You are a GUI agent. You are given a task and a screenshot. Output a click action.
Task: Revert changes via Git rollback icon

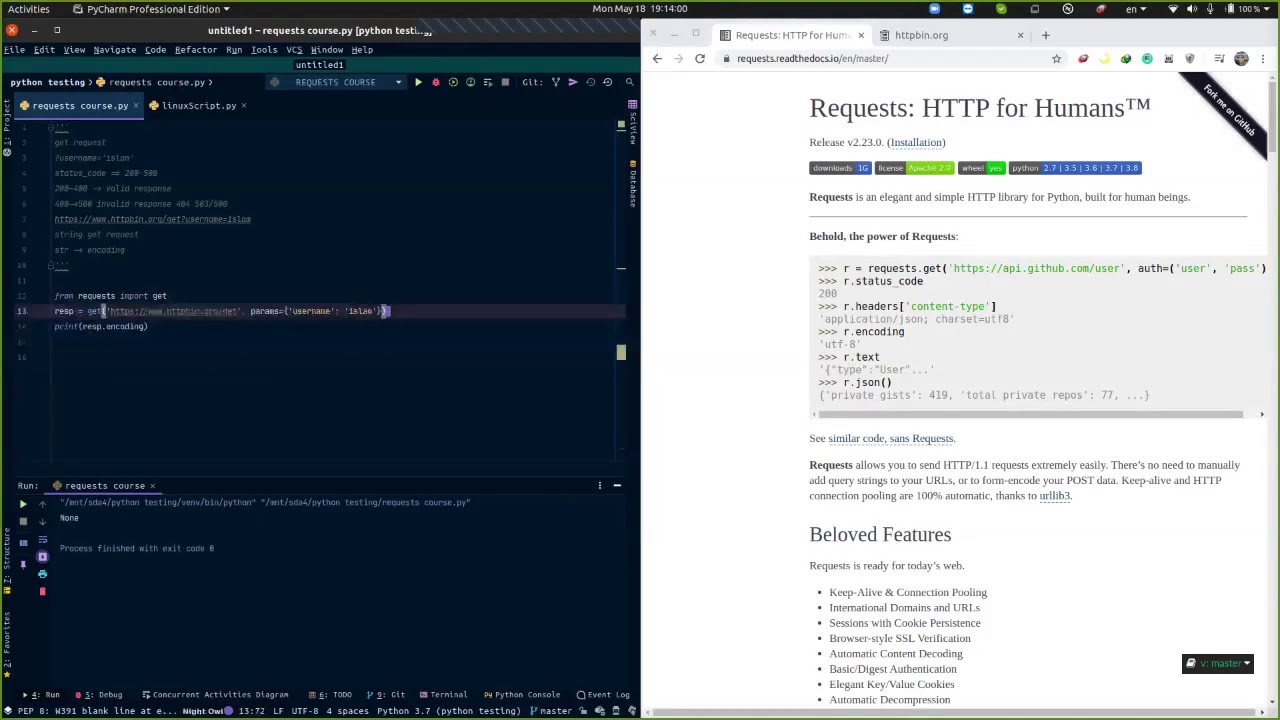click(x=607, y=82)
